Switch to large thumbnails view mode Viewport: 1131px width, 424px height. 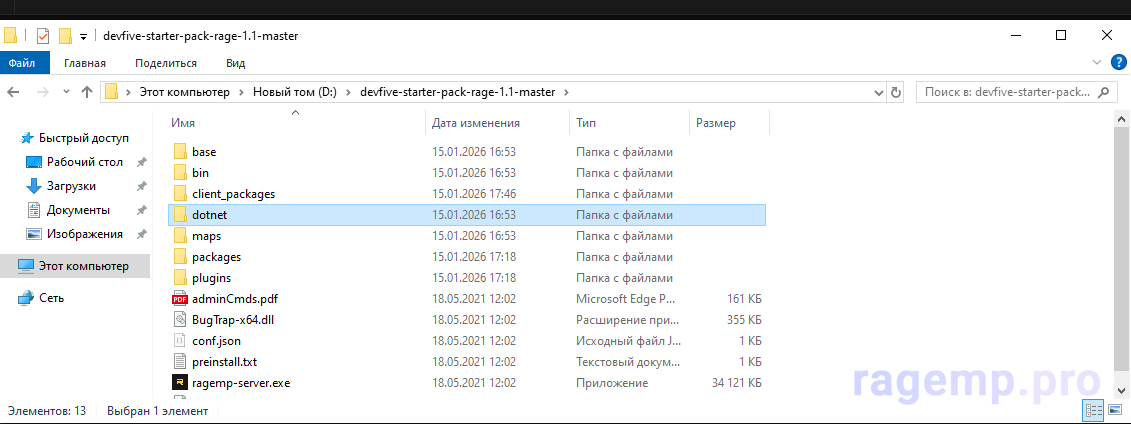(1115, 411)
